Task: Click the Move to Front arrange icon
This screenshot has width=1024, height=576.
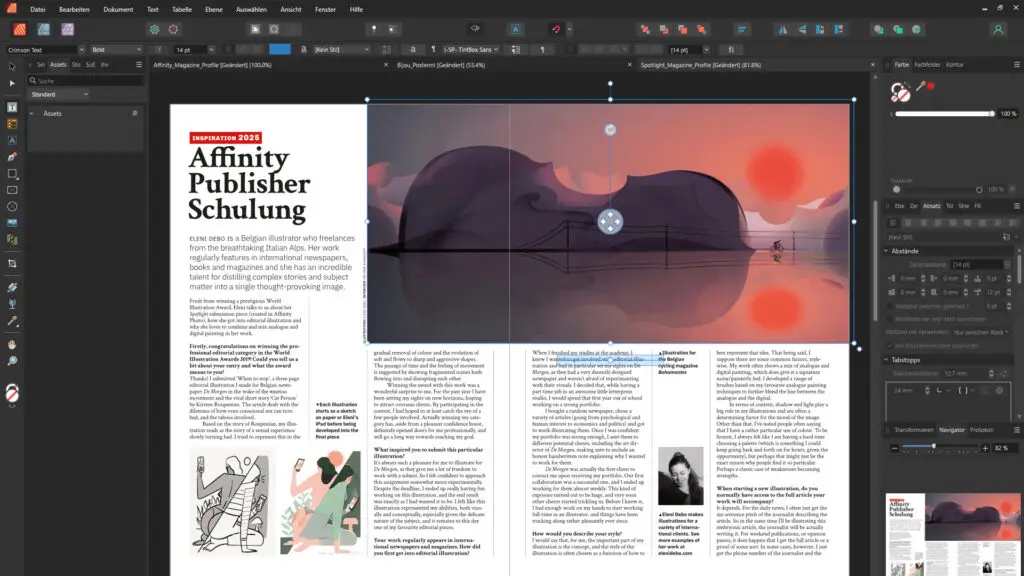Action: (701, 29)
